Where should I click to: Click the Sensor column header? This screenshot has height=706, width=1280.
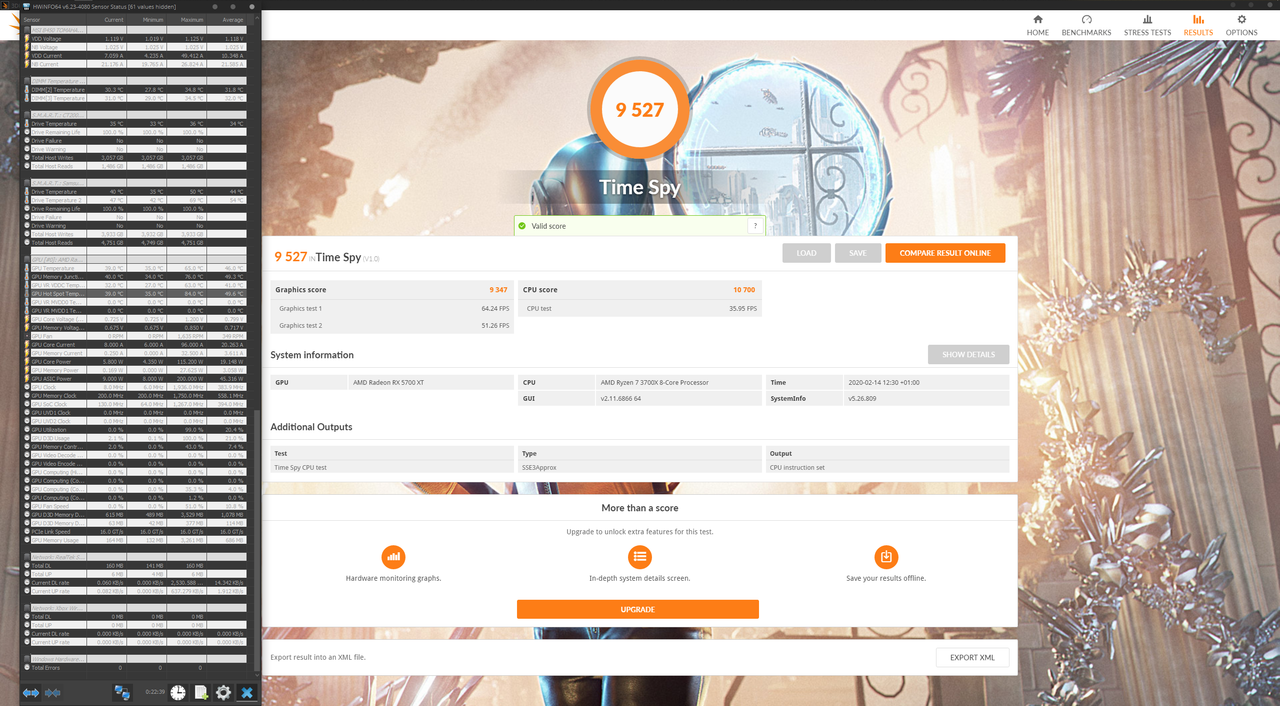(x=52, y=19)
